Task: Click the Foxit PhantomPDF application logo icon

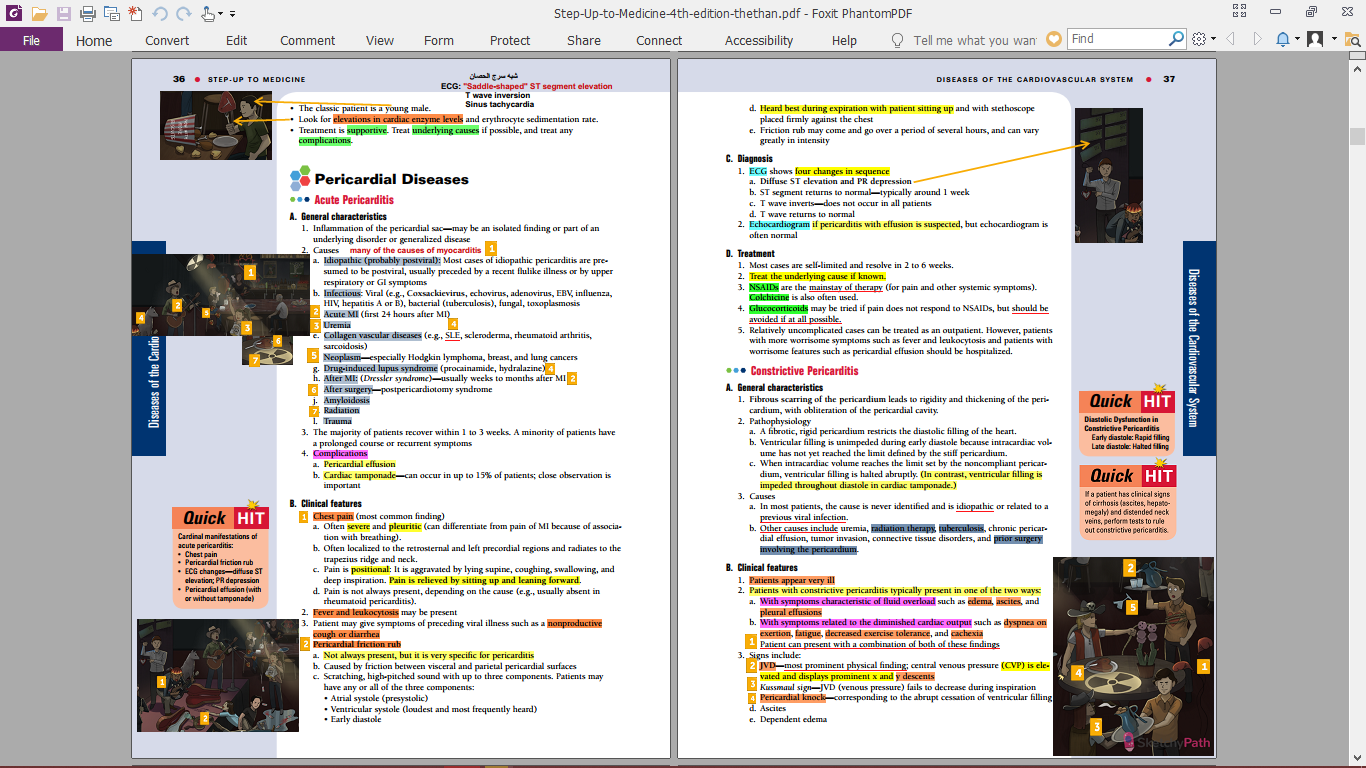Action: [13, 14]
